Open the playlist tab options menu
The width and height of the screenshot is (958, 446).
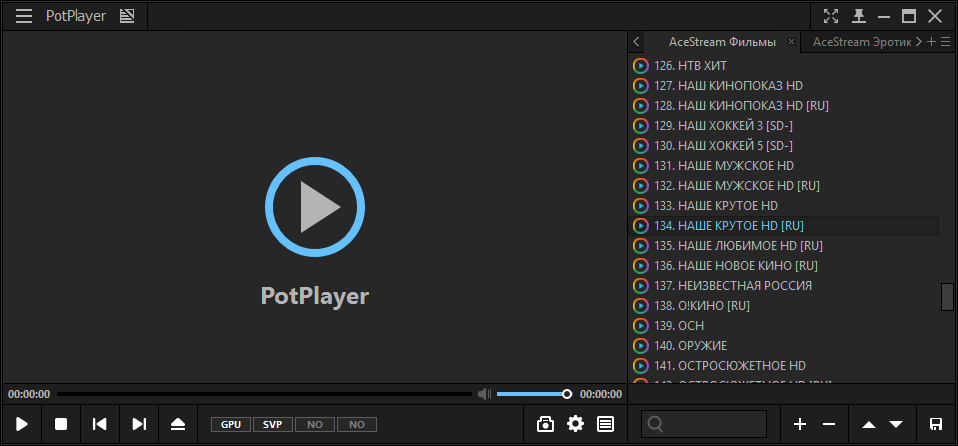coord(946,42)
